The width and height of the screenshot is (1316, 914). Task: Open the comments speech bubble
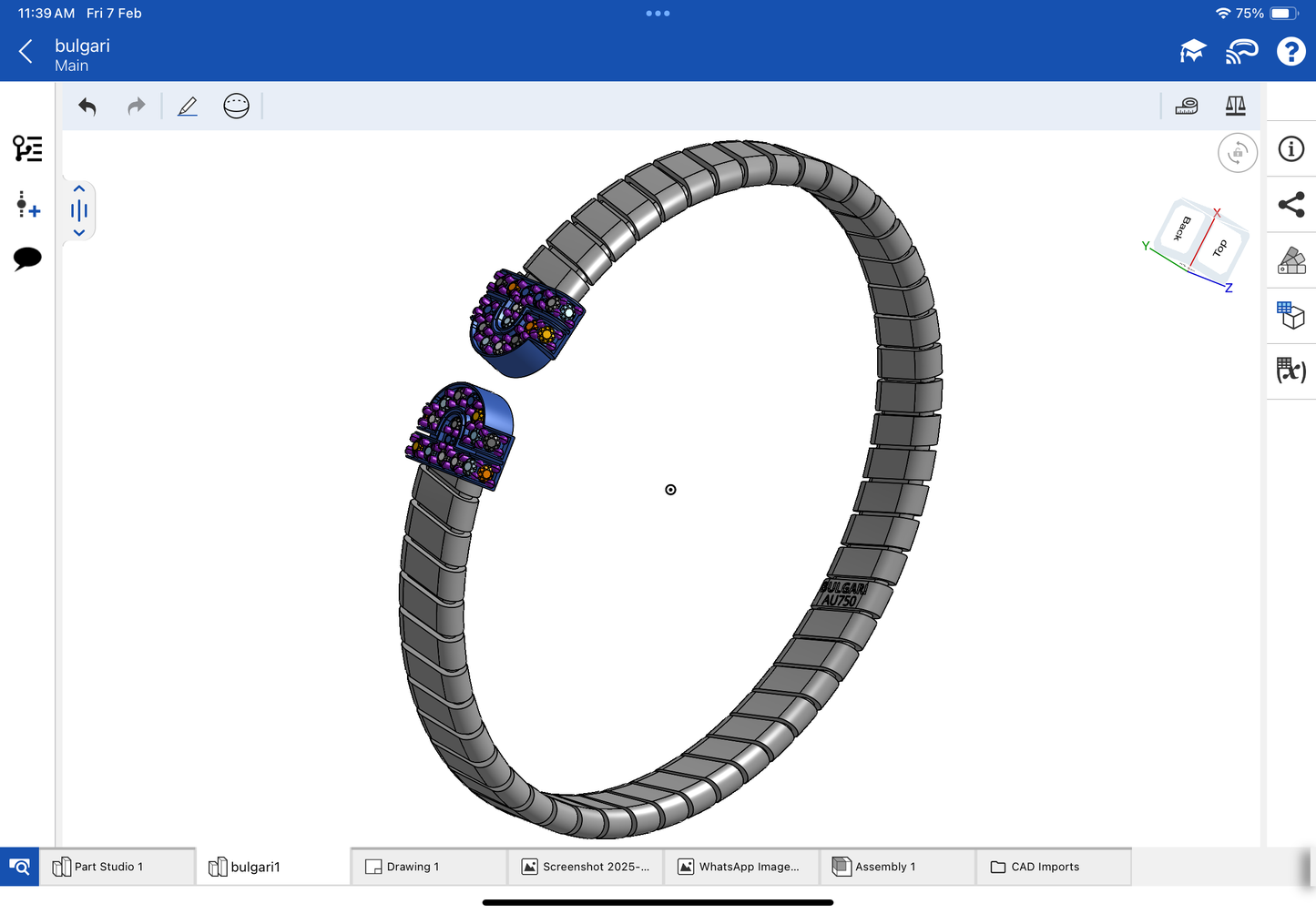pyautogui.click(x=27, y=259)
